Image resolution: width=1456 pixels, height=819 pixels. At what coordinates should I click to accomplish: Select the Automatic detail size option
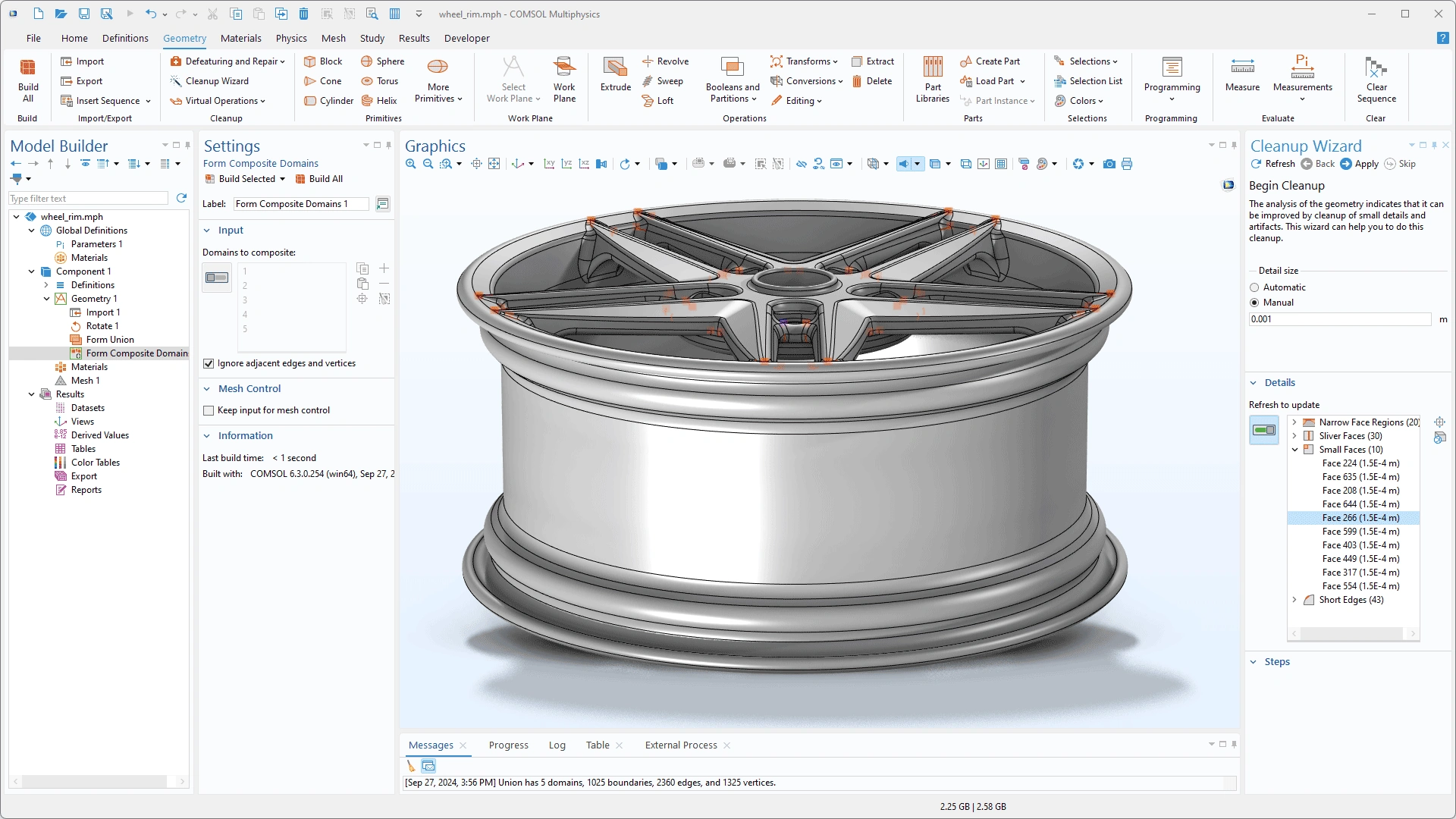[x=1254, y=287]
